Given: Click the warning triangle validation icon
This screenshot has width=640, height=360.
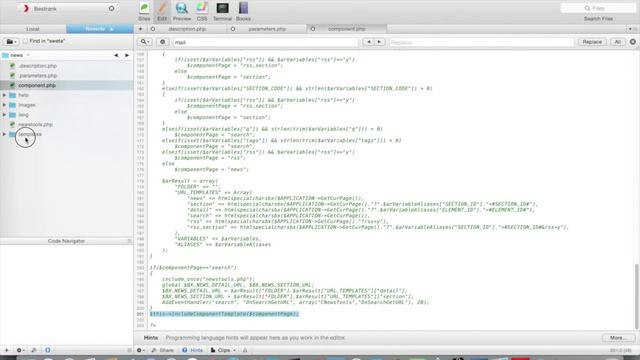Looking at the screenshot, I should click(x=245, y=350).
